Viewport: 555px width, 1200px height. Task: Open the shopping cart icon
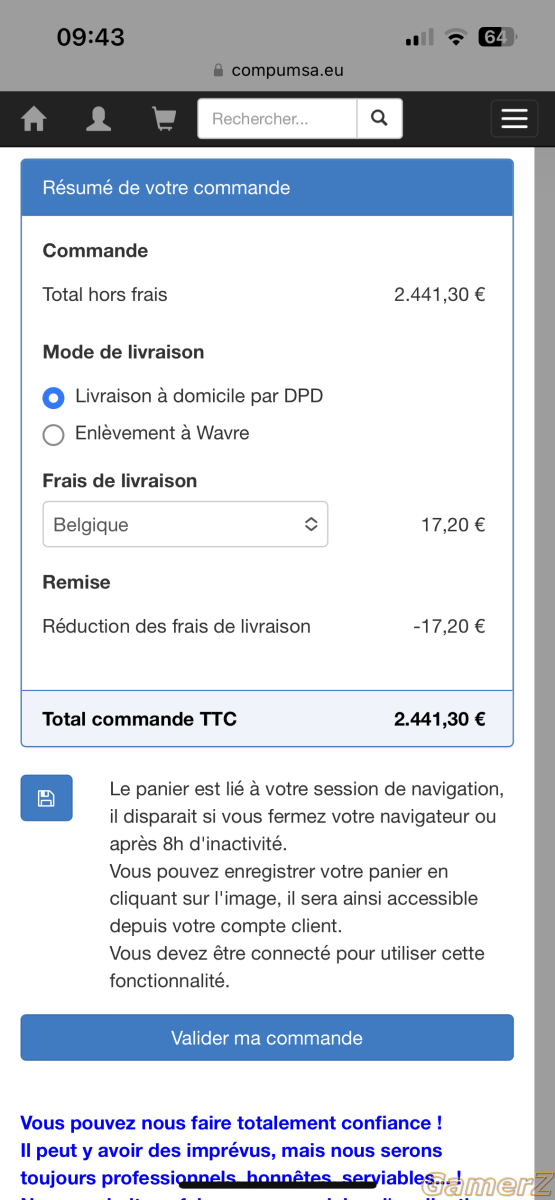[x=163, y=119]
